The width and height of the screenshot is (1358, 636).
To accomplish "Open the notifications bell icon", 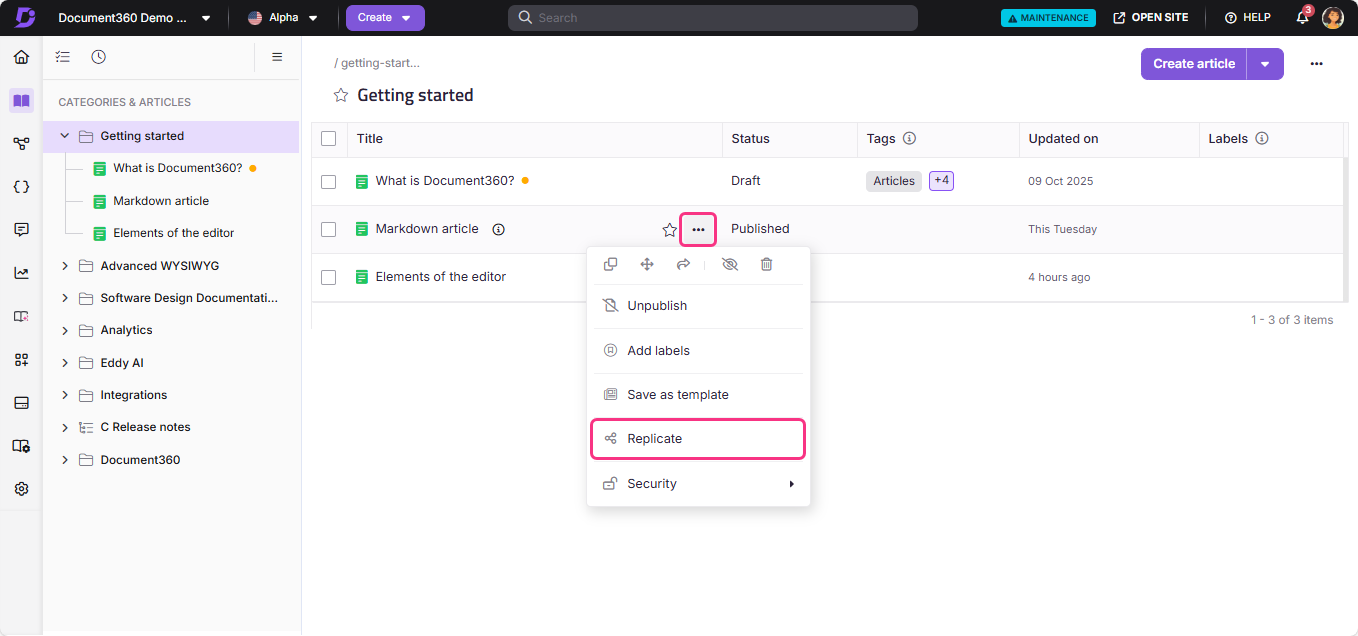I will coord(1302,18).
